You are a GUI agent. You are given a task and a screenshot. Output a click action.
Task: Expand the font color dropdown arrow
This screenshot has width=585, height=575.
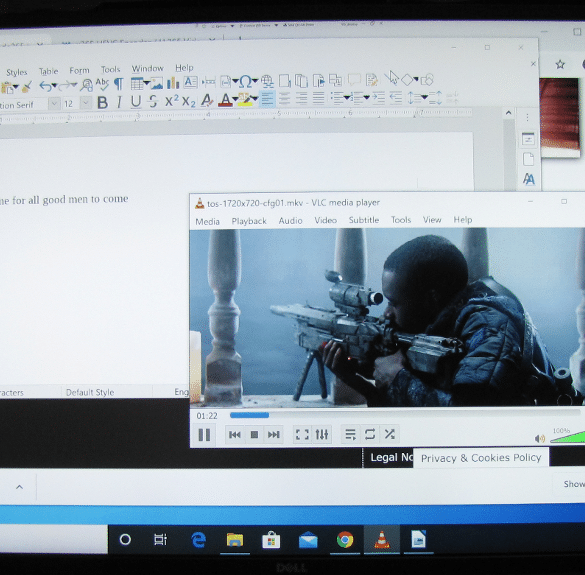coord(235,99)
